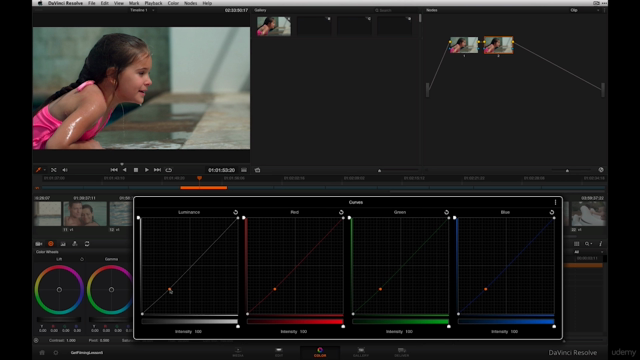
Task: Select node 1 in the node editor
Action: (x=464, y=45)
